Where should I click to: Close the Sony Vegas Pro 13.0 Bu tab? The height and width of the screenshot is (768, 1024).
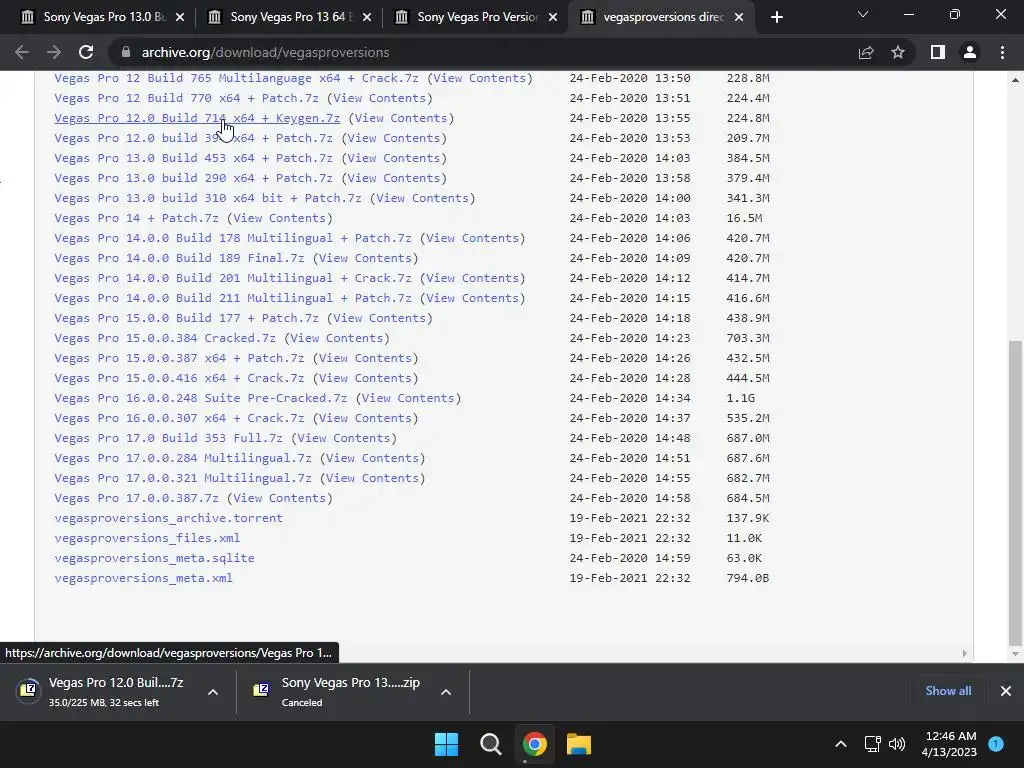180,18
